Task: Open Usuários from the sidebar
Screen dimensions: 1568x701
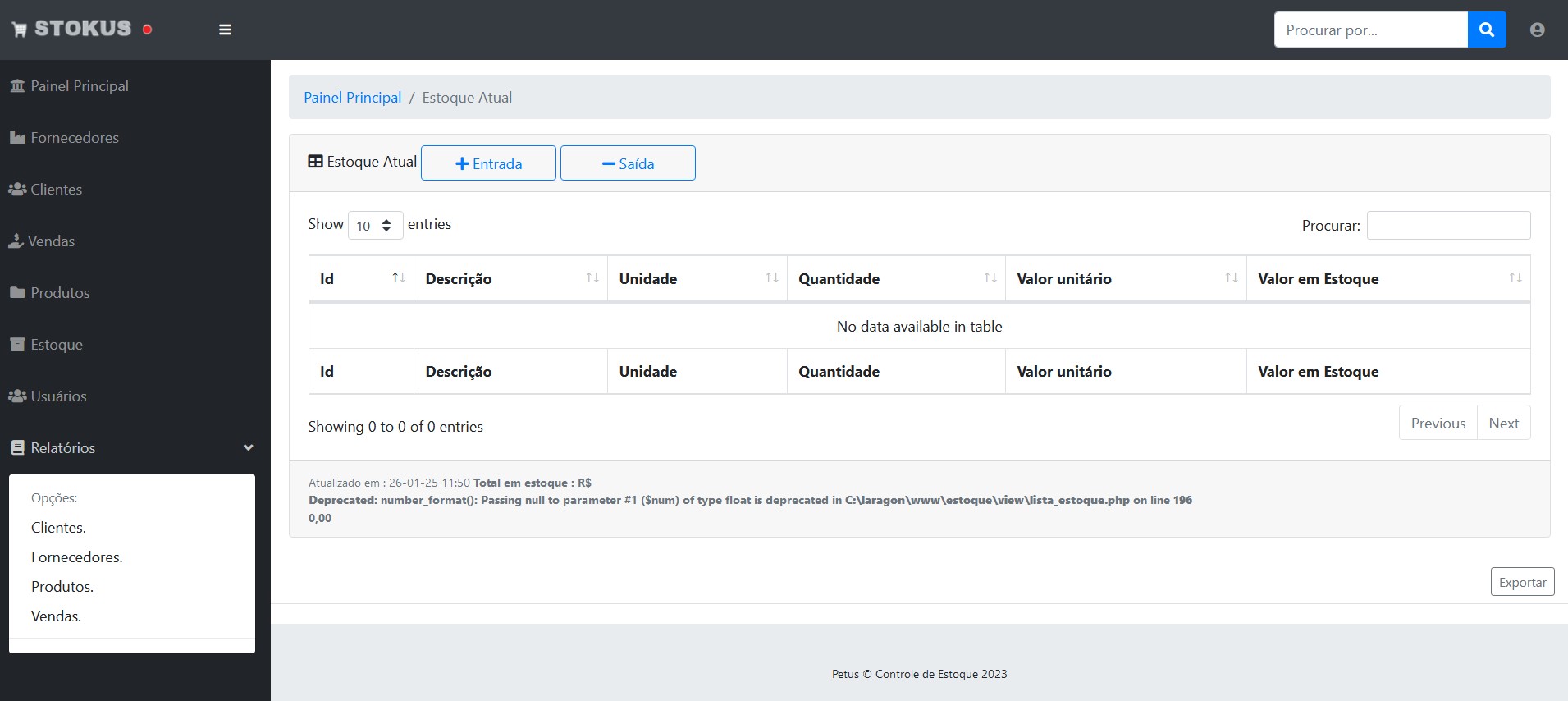Action: 58,396
